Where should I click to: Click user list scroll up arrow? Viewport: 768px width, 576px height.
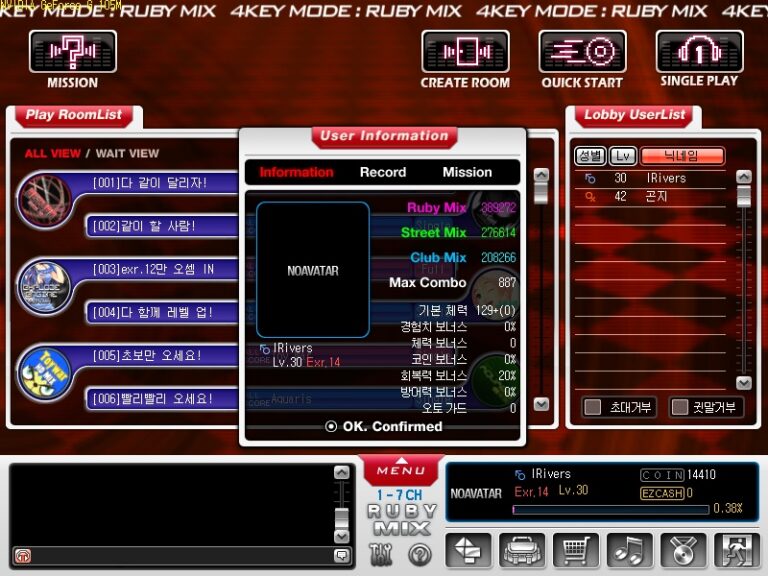(744, 177)
